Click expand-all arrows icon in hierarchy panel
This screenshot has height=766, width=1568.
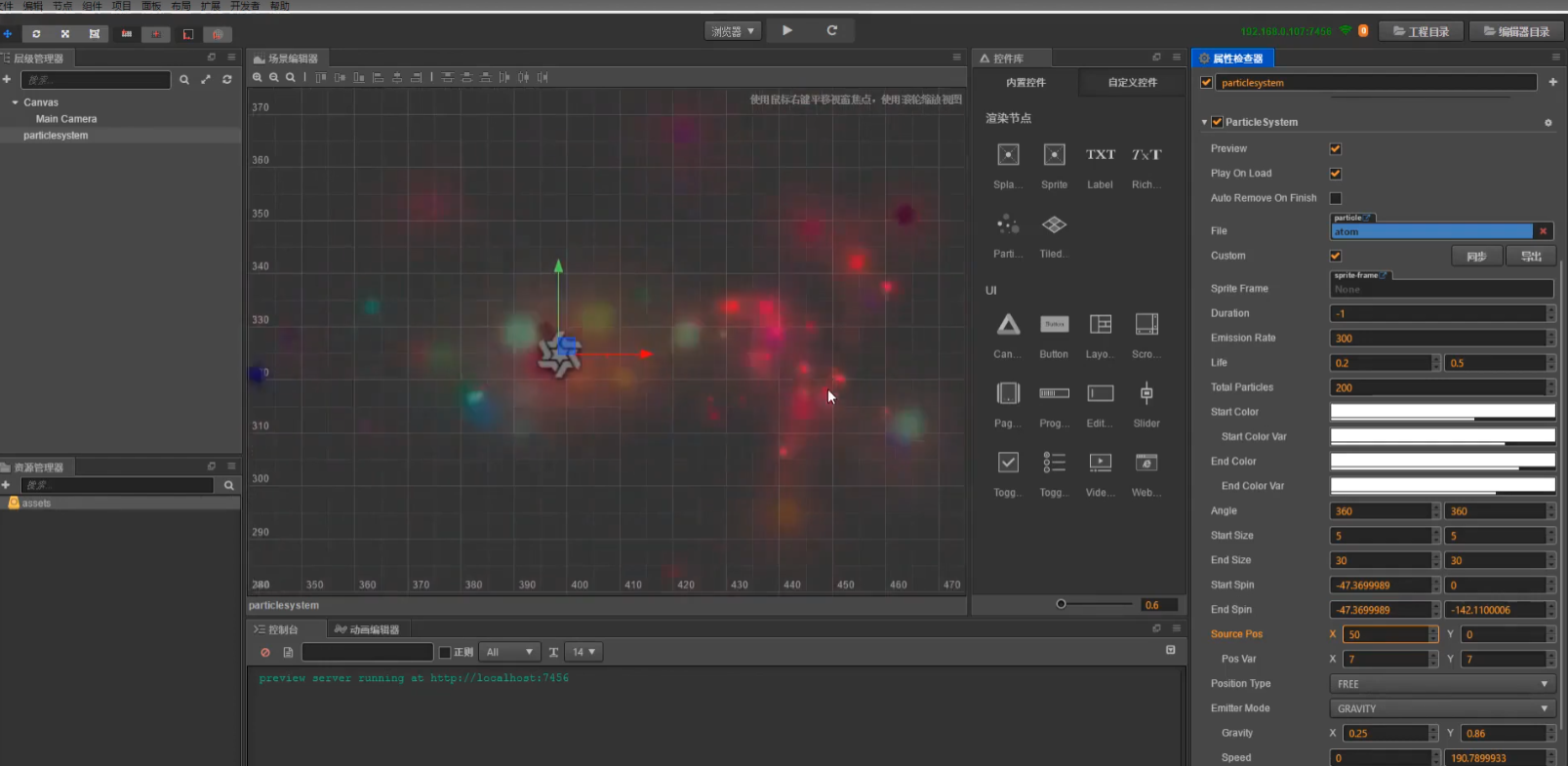pos(206,80)
